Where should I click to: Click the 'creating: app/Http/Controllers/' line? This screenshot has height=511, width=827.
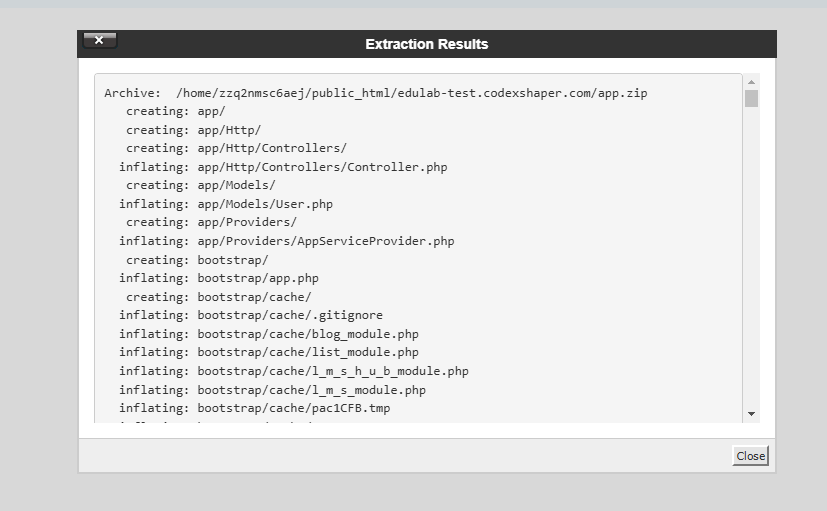(x=236, y=148)
